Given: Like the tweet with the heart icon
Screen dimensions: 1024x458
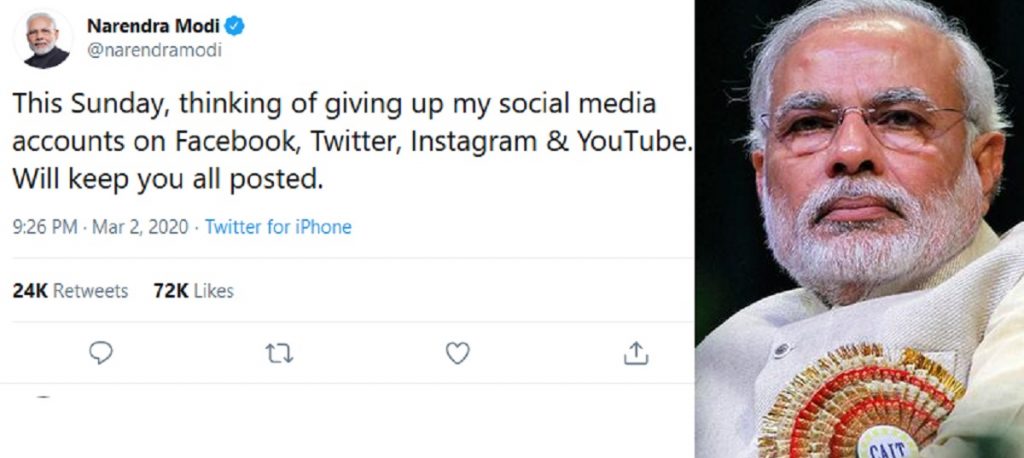Looking at the screenshot, I should [457, 353].
